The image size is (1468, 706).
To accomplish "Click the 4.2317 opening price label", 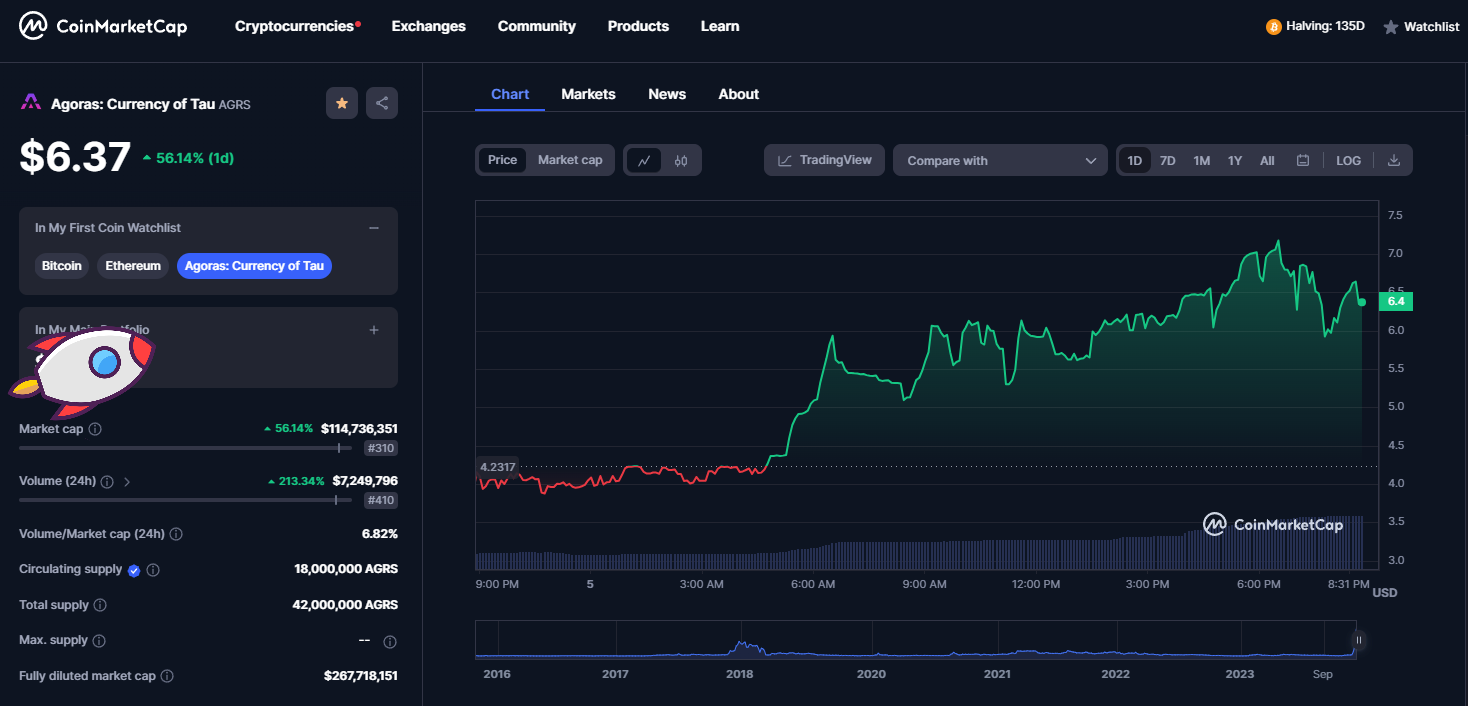I will pyautogui.click(x=498, y=467).
